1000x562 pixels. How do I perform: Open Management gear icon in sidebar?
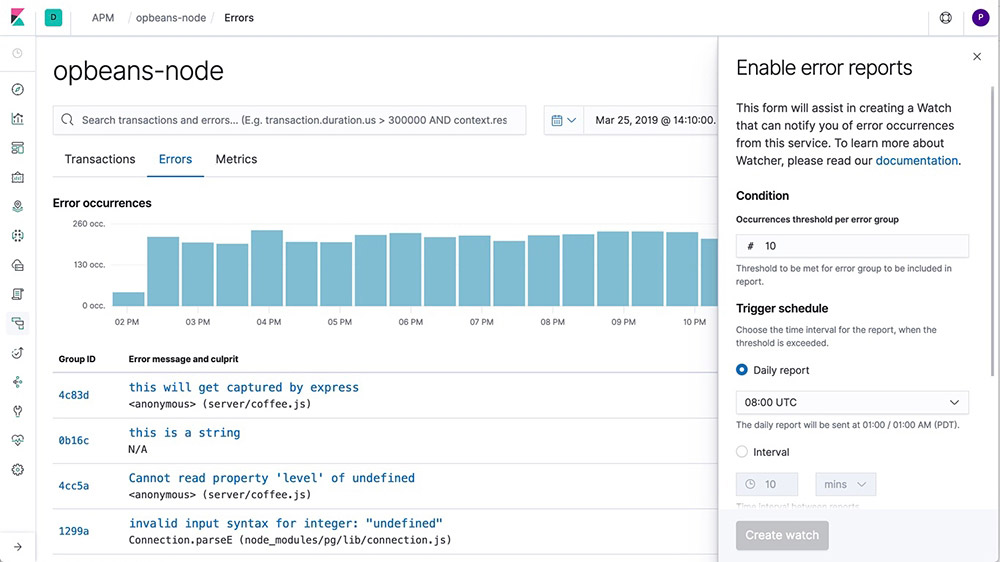(x=17, y=470)
